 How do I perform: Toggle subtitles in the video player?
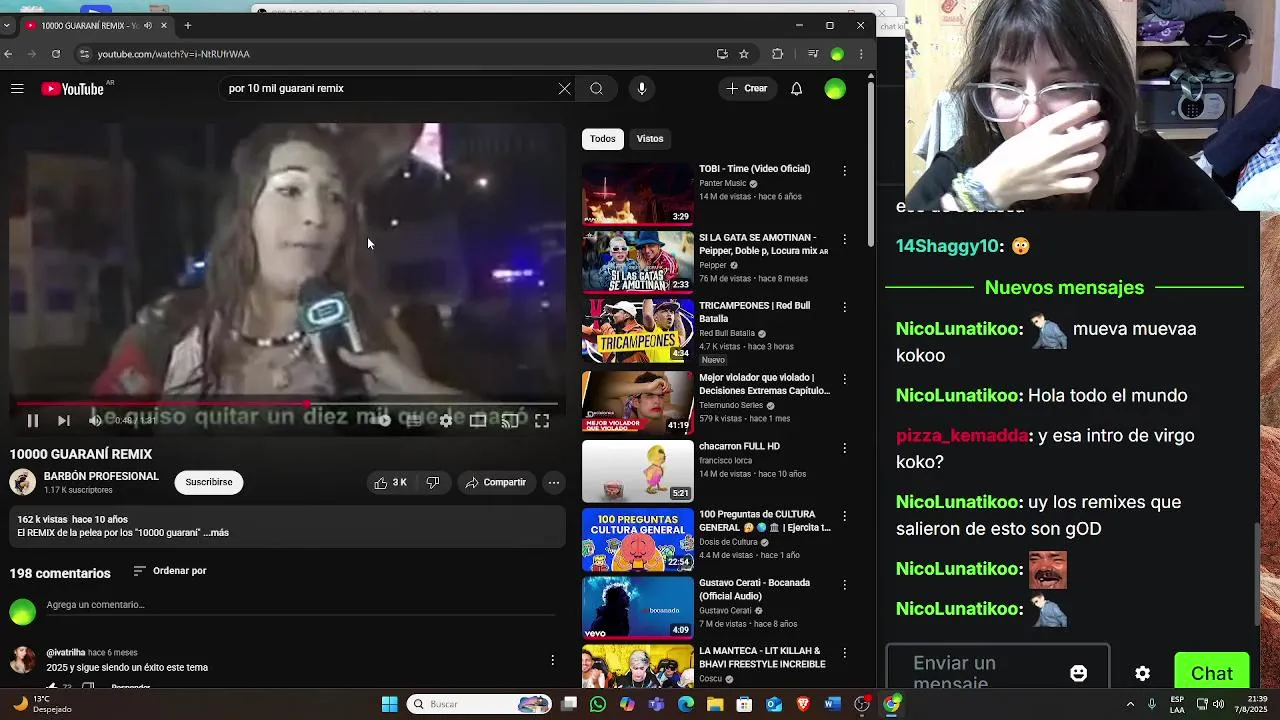click(x=414, y=421)
